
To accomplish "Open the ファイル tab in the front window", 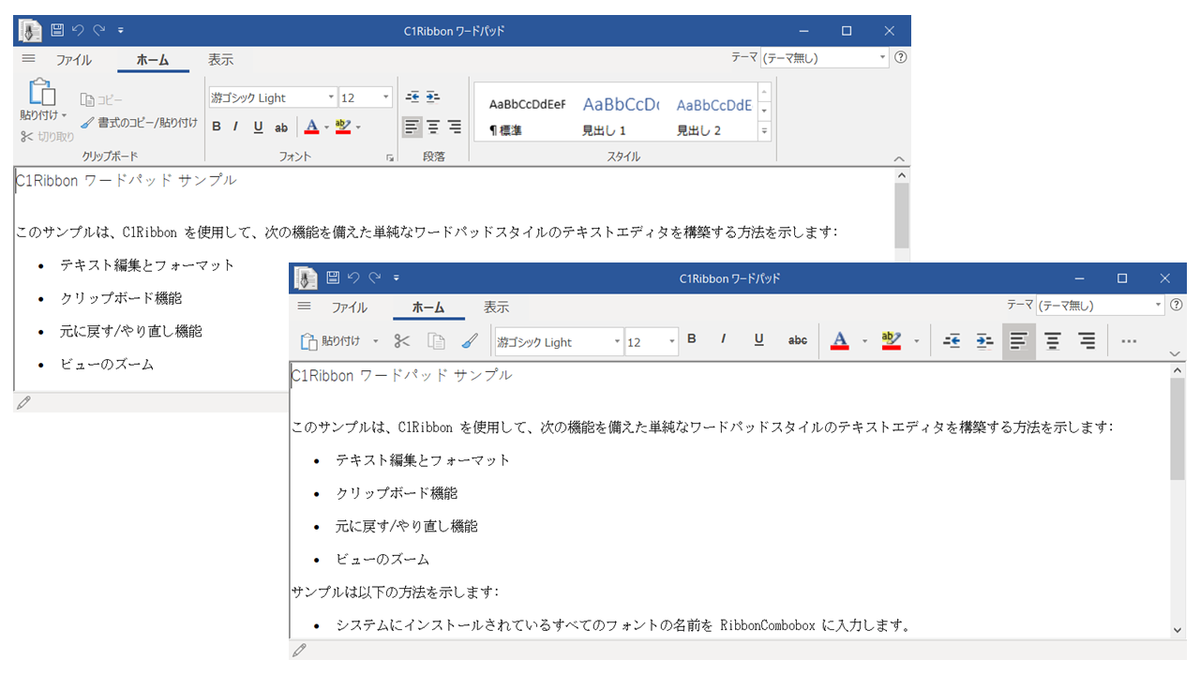I will point(349,307).
